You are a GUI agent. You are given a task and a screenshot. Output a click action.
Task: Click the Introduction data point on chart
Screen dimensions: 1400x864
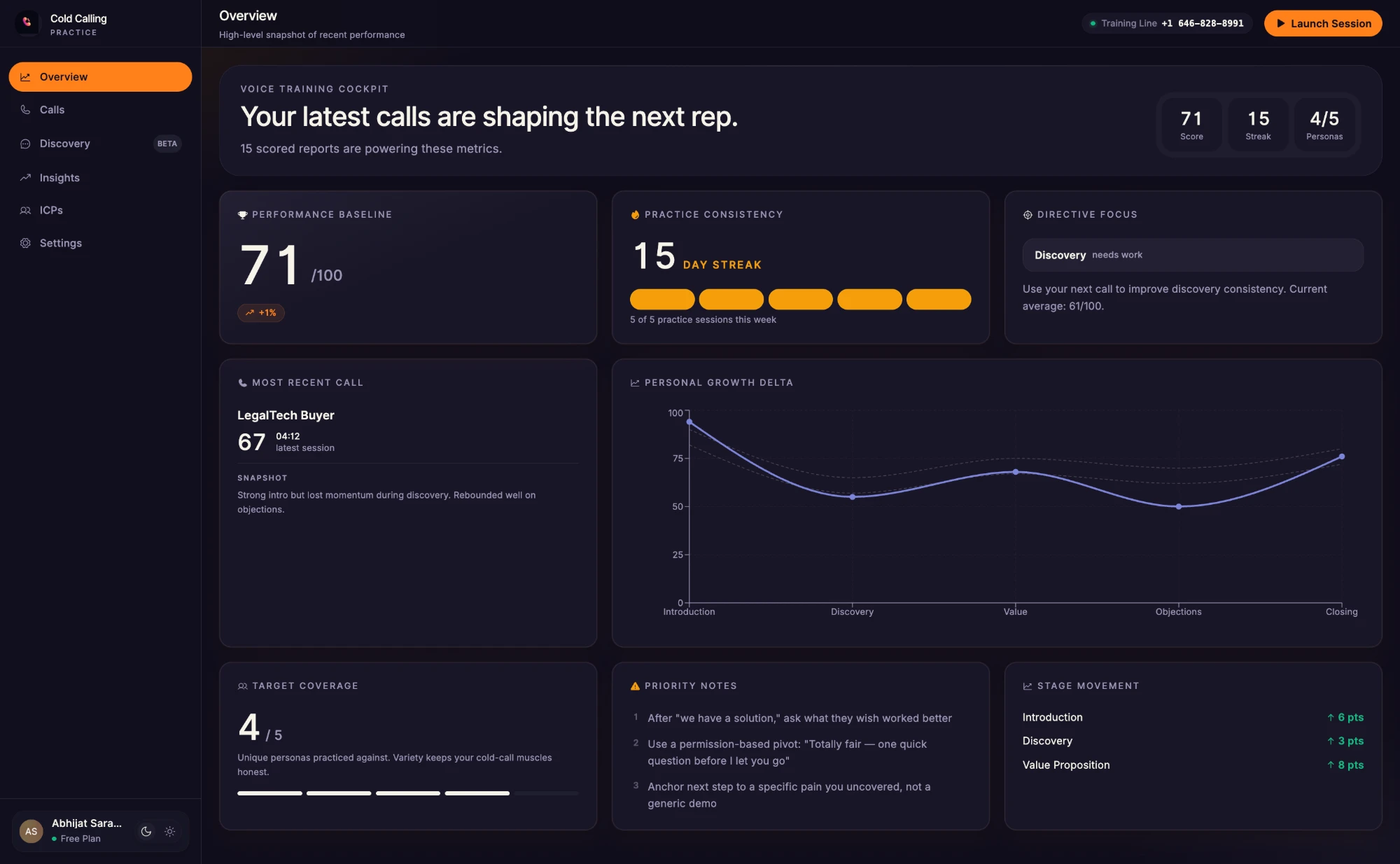click(689, 422)
